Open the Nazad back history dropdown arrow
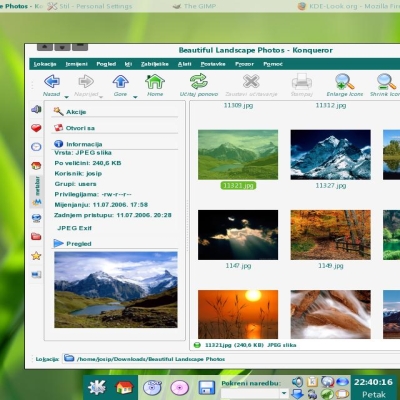 click(x=66, y=97)
